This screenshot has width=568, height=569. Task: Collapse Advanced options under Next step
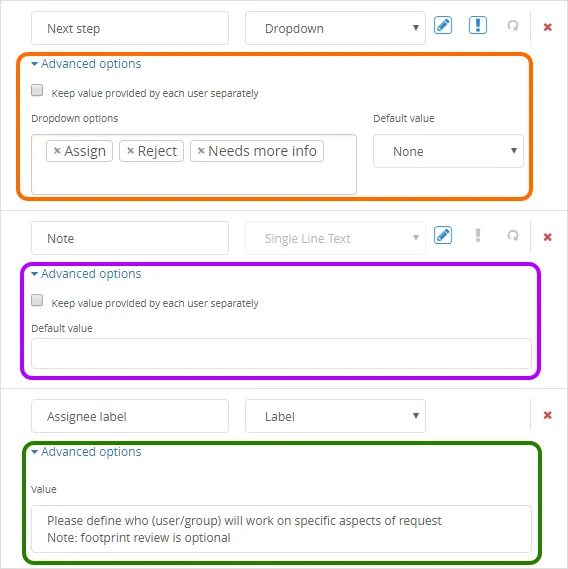click(86, 64)
